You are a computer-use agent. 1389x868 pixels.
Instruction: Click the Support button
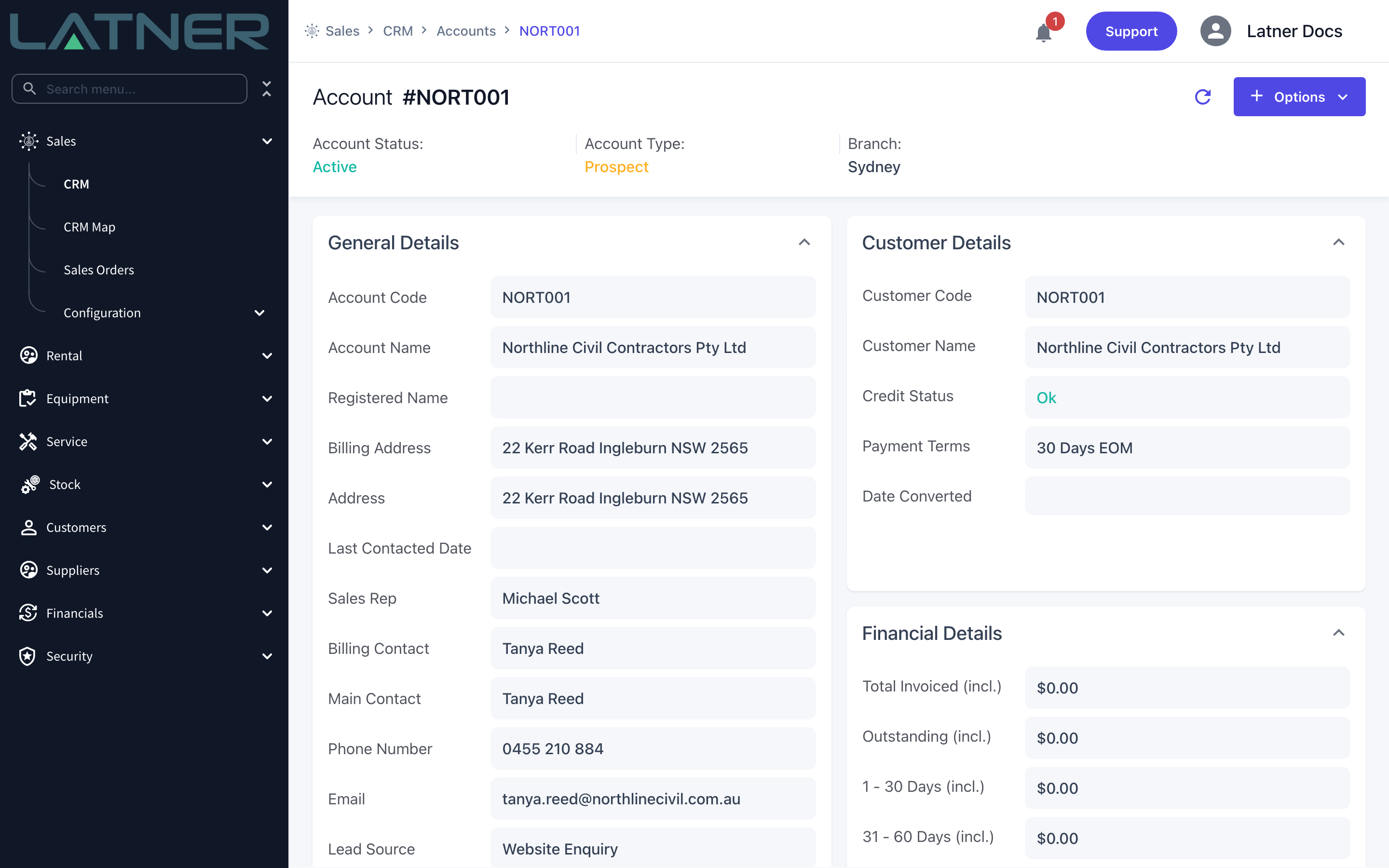(1130, 31)
